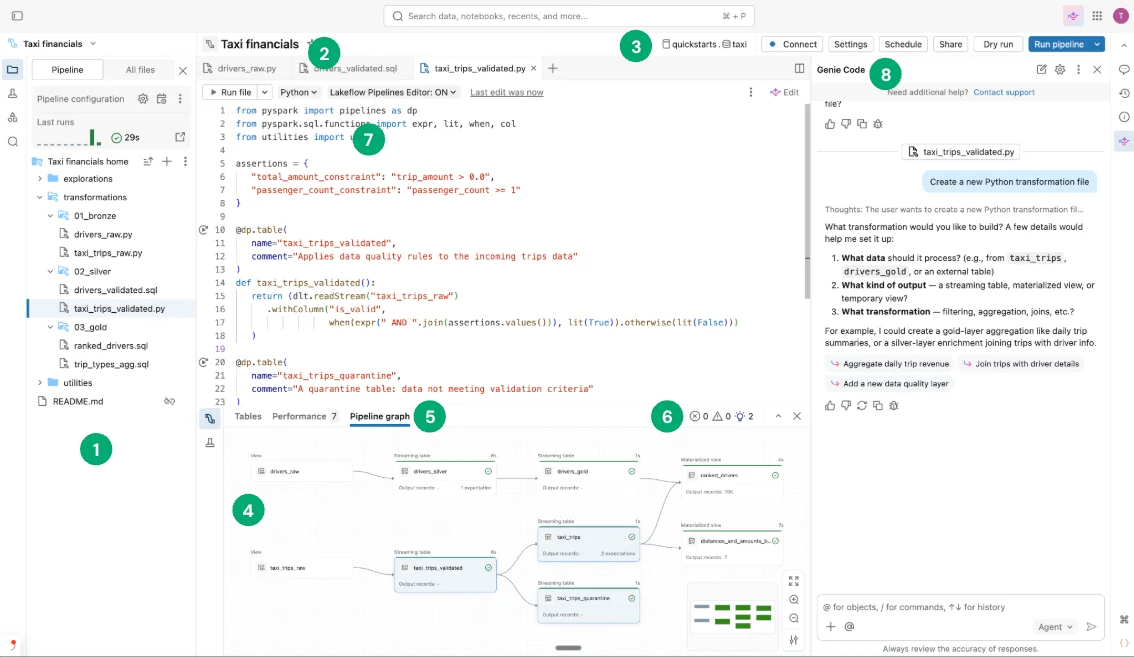This screenshot has height=657, width=1134.
Task: Click the run-table gutter icon at line 20
Action: [x=203, y=362]
